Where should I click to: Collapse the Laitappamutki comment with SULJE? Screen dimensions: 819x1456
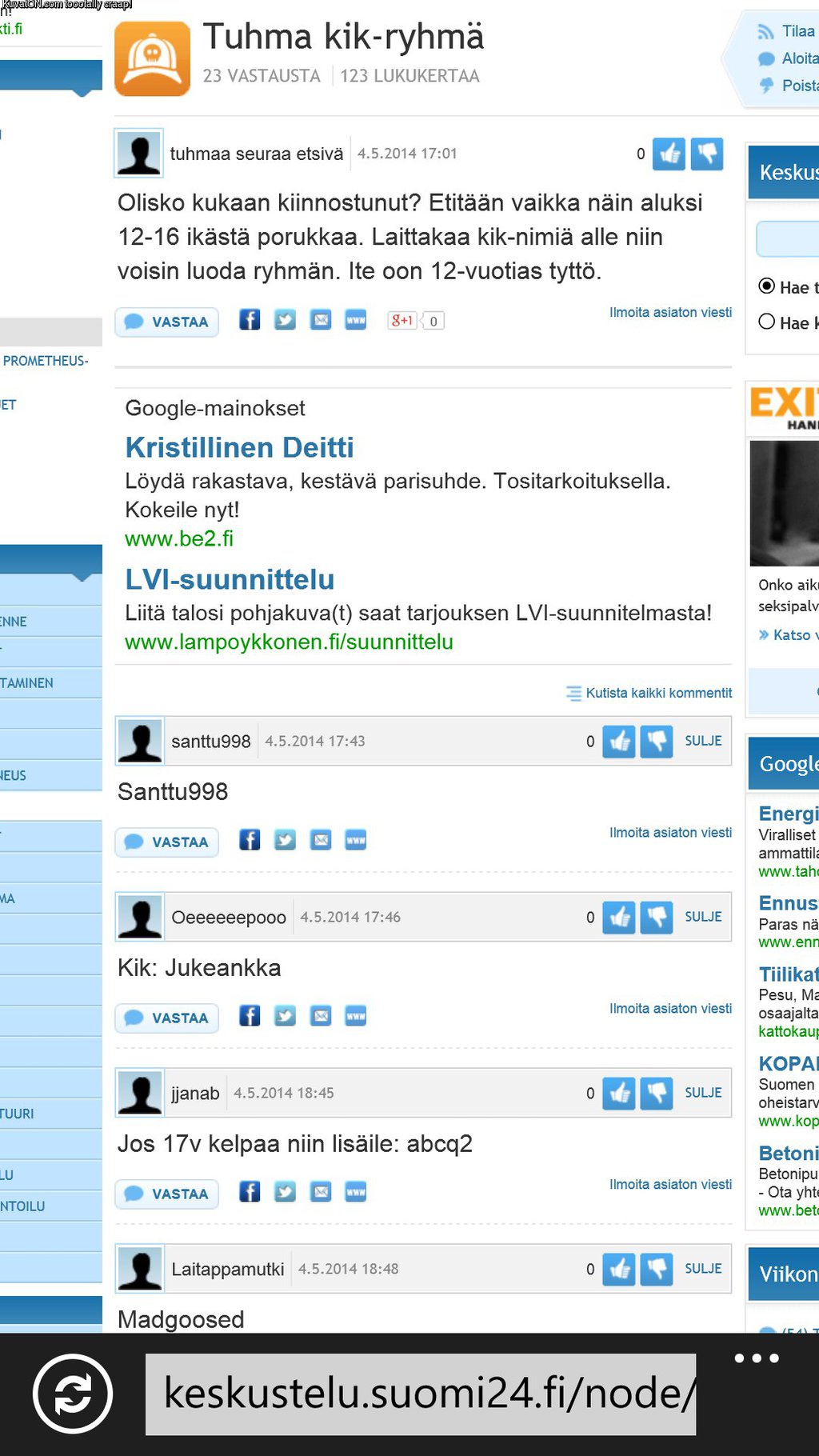tap(703, 1269)
